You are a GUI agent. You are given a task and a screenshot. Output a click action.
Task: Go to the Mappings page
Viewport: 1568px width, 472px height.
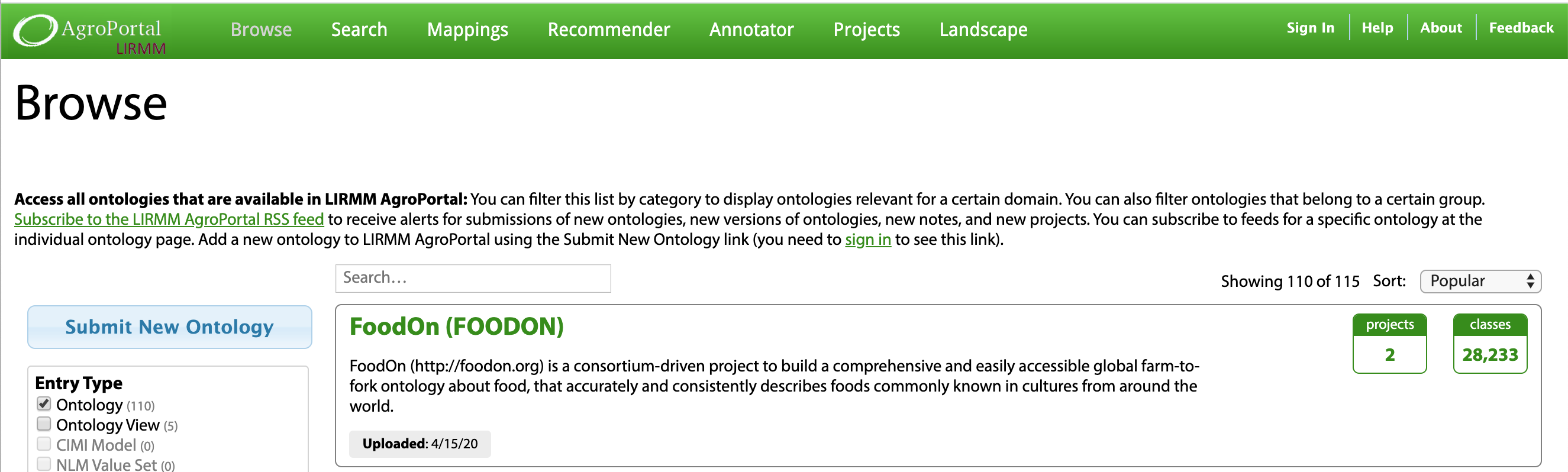(x=467, y=30)
